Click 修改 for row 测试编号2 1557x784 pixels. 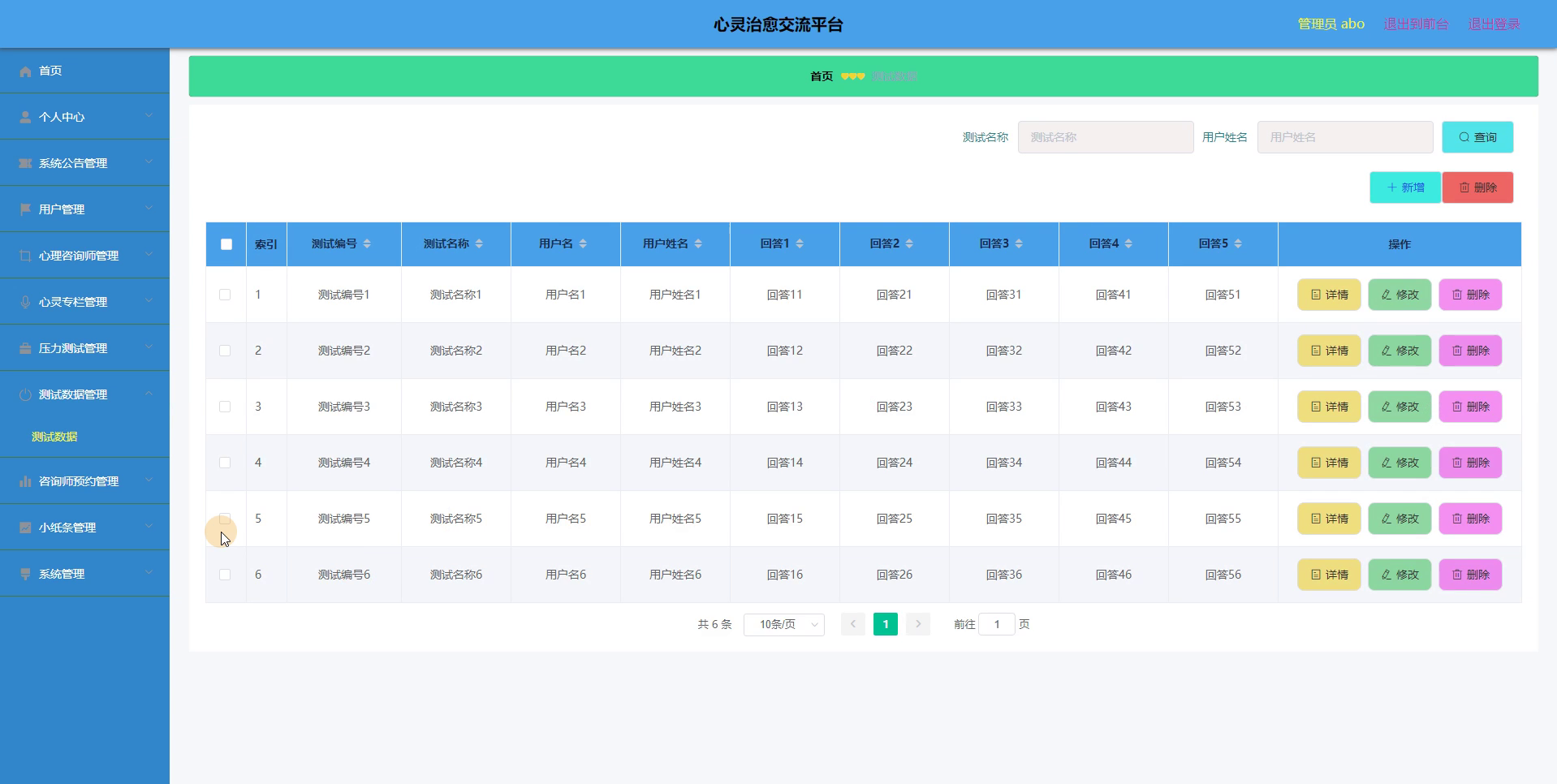(1400, 351)
